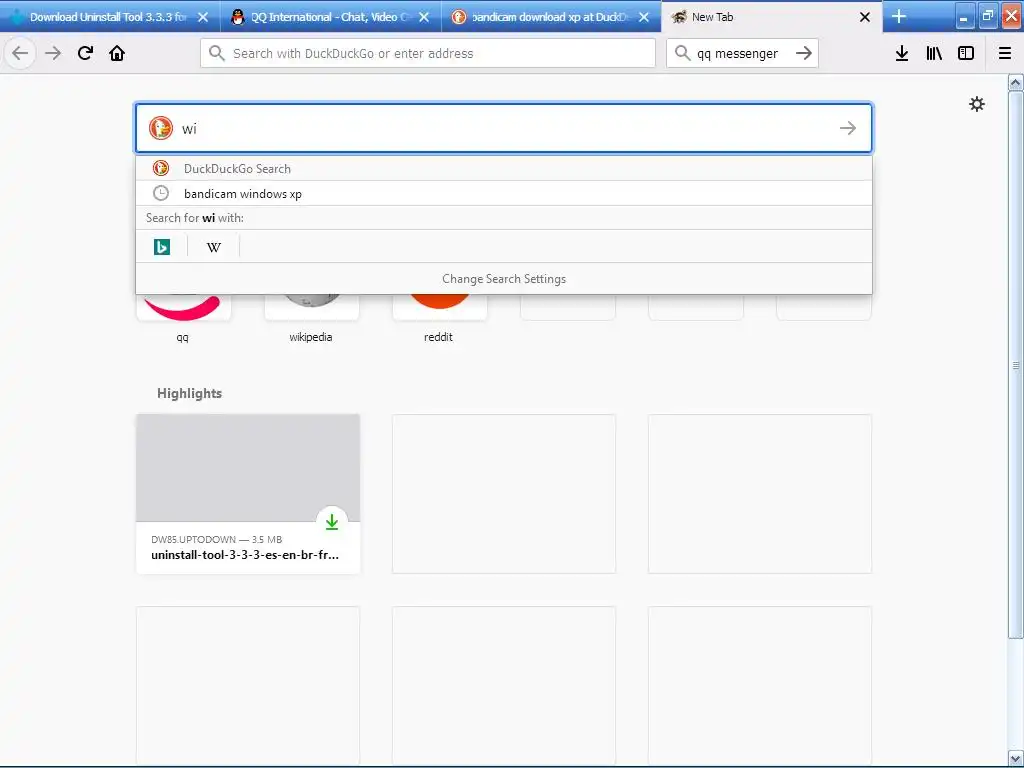The width and height of the screenshot is (1024, 768).
Task: Click the scrollbar down arrow
Action: point(1016,758)
